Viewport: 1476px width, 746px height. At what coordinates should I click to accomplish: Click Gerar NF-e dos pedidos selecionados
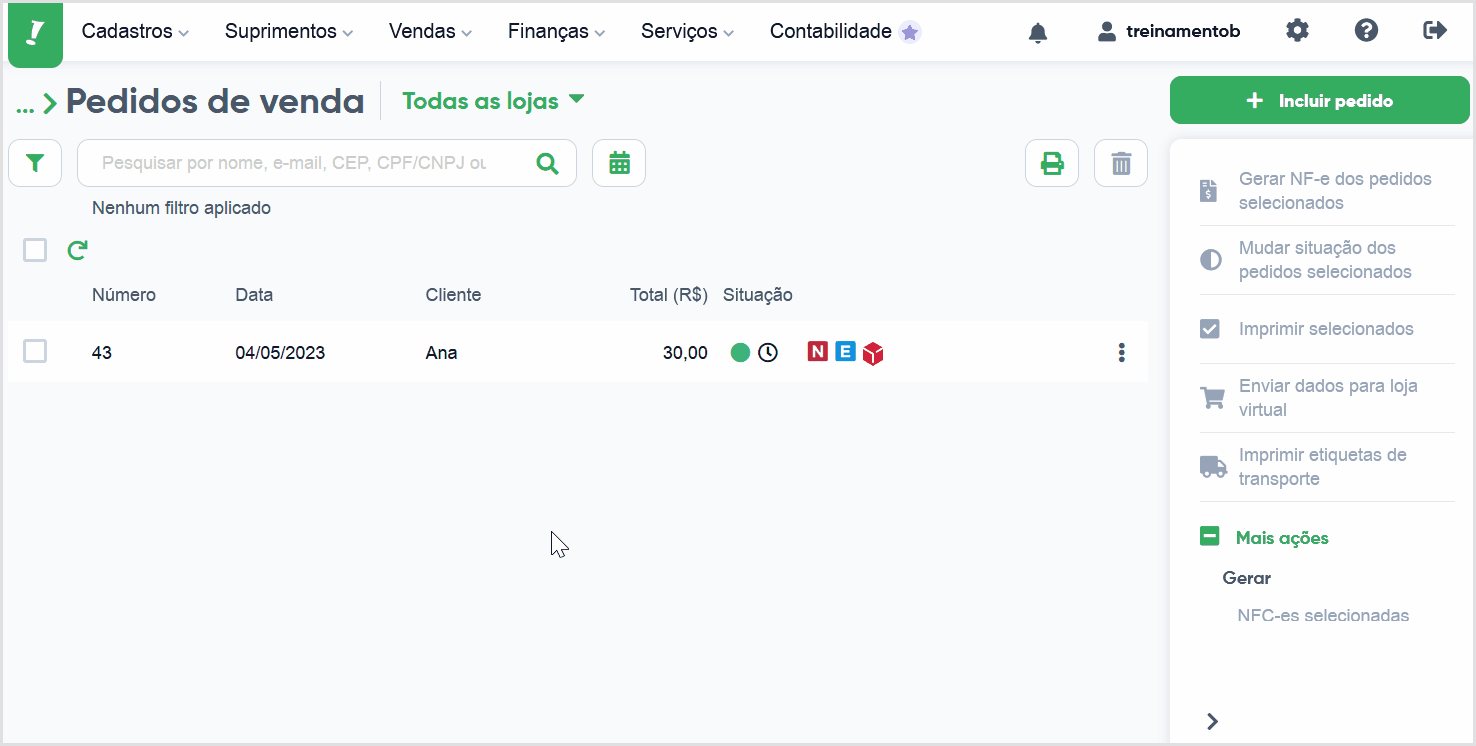pos(1335,191)
